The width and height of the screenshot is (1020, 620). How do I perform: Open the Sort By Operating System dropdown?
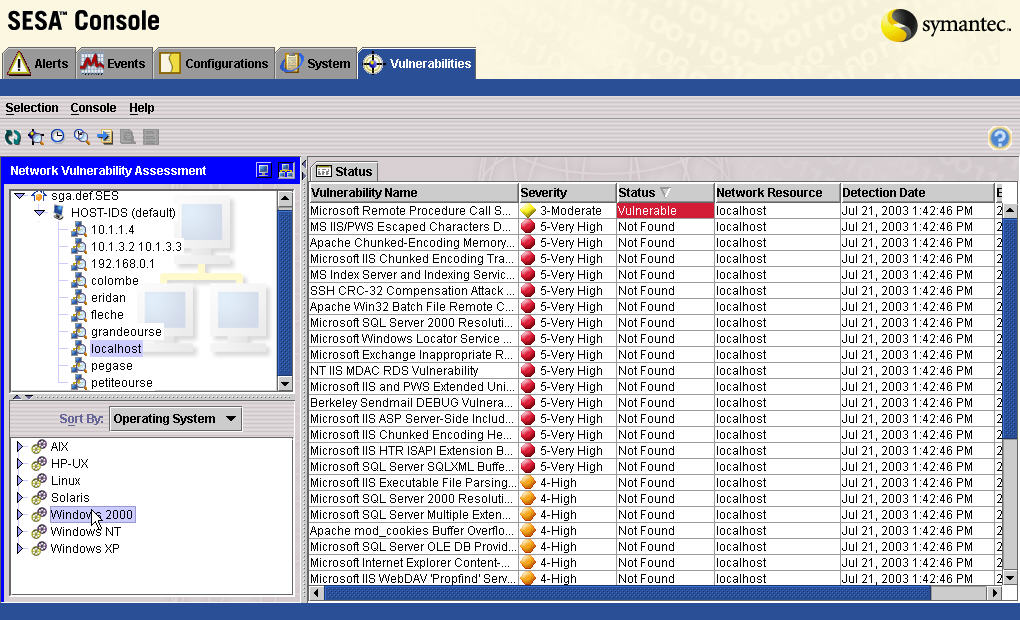pyautogui.click(x=176, y=419)
